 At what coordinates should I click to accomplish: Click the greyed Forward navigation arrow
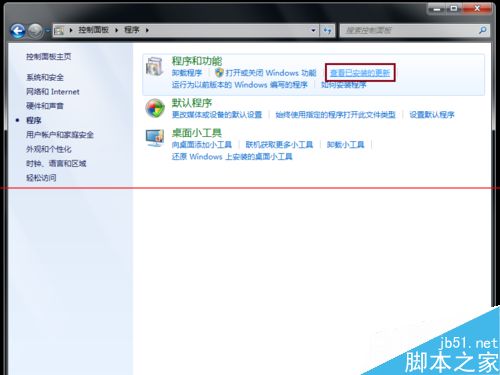click(x=35, y=31)
